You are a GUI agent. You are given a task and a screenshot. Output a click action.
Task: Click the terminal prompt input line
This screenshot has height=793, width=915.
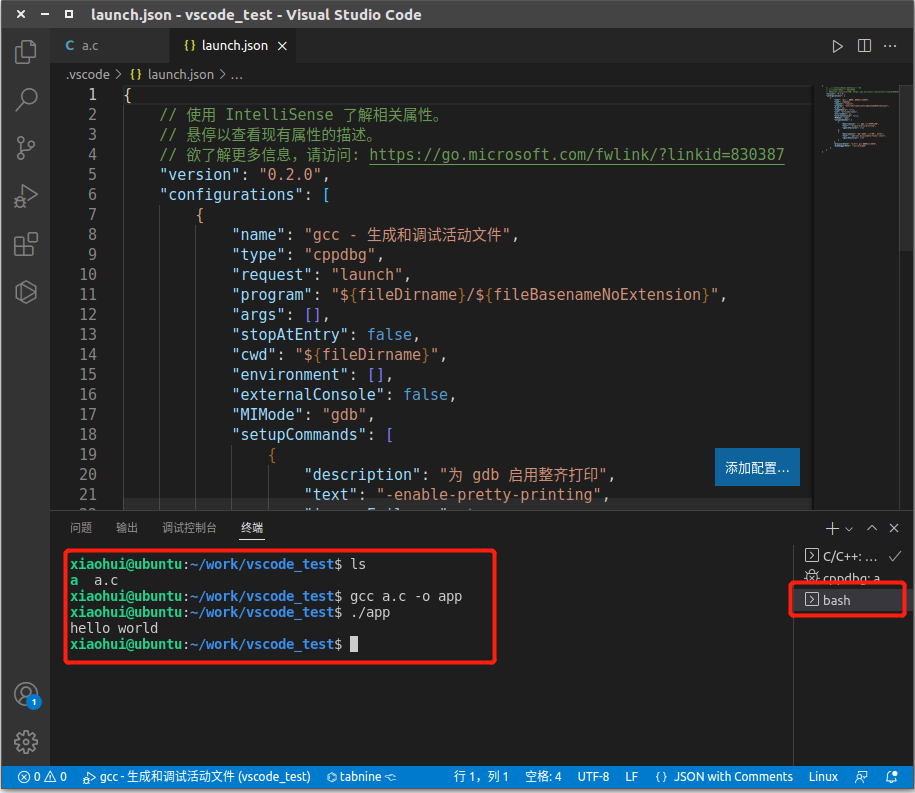(x=214, y=644)
